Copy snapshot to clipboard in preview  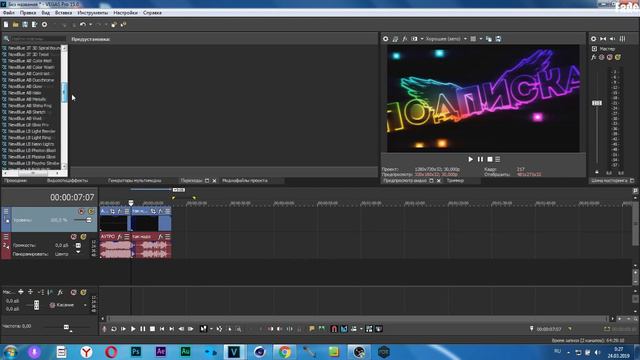tap(489, 39)
